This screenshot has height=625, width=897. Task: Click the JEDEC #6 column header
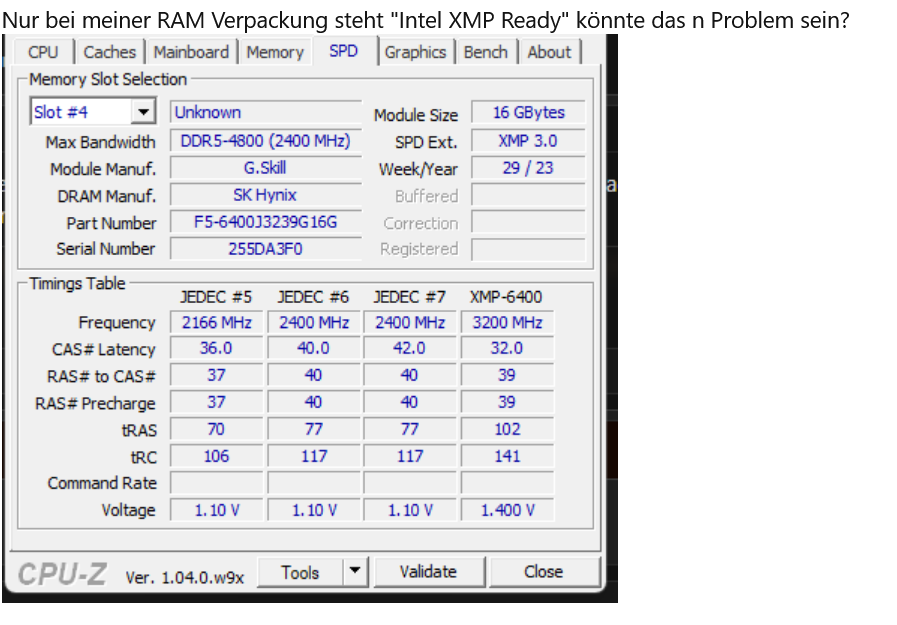[313, 297]
